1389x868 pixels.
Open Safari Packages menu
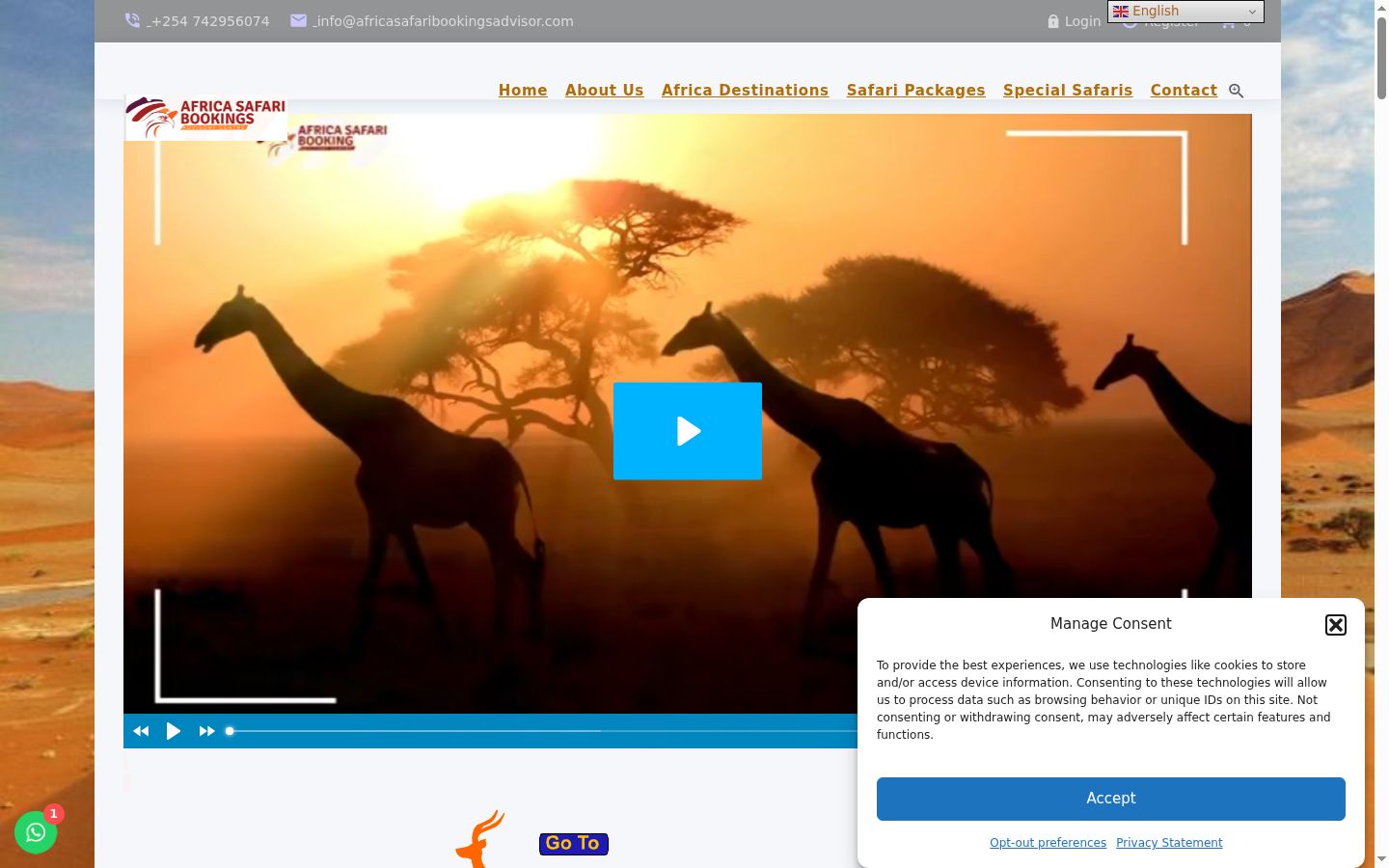point(916,90)
